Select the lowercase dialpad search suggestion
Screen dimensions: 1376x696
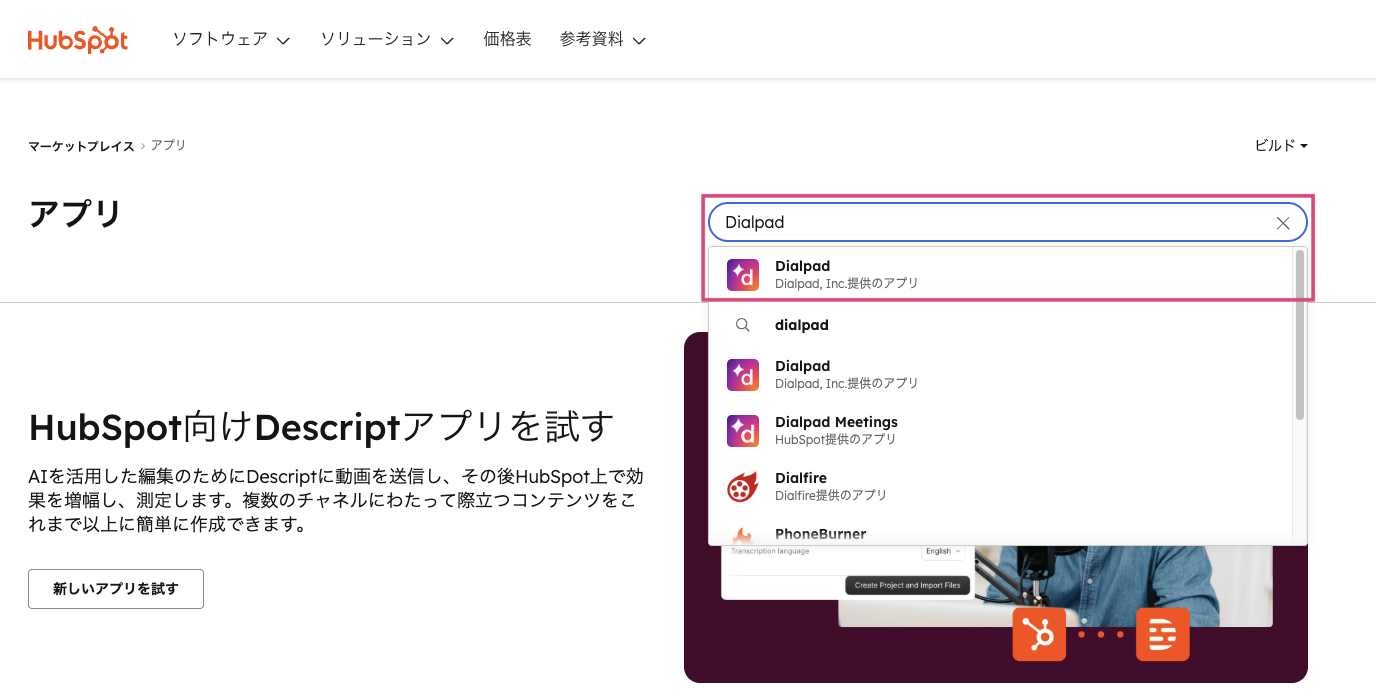click(802, 325)
